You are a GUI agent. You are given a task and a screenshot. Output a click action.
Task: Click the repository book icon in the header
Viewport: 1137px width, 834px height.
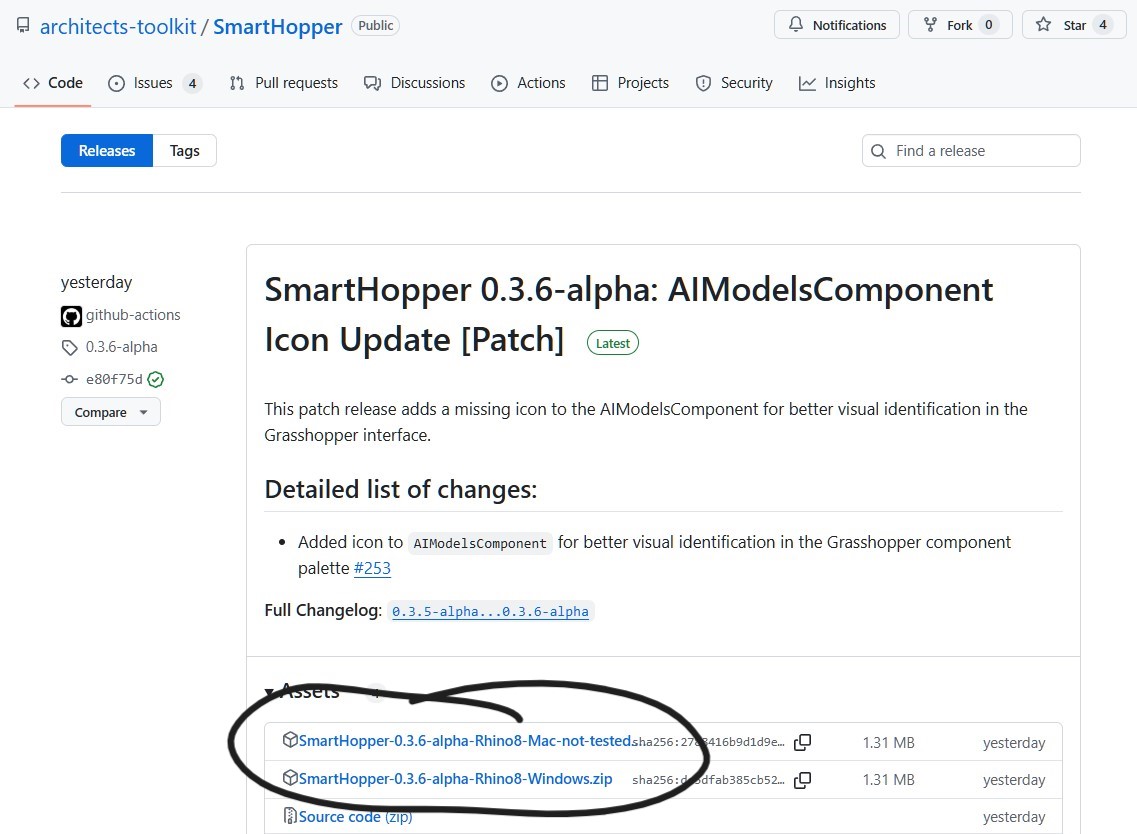point(22,25)
